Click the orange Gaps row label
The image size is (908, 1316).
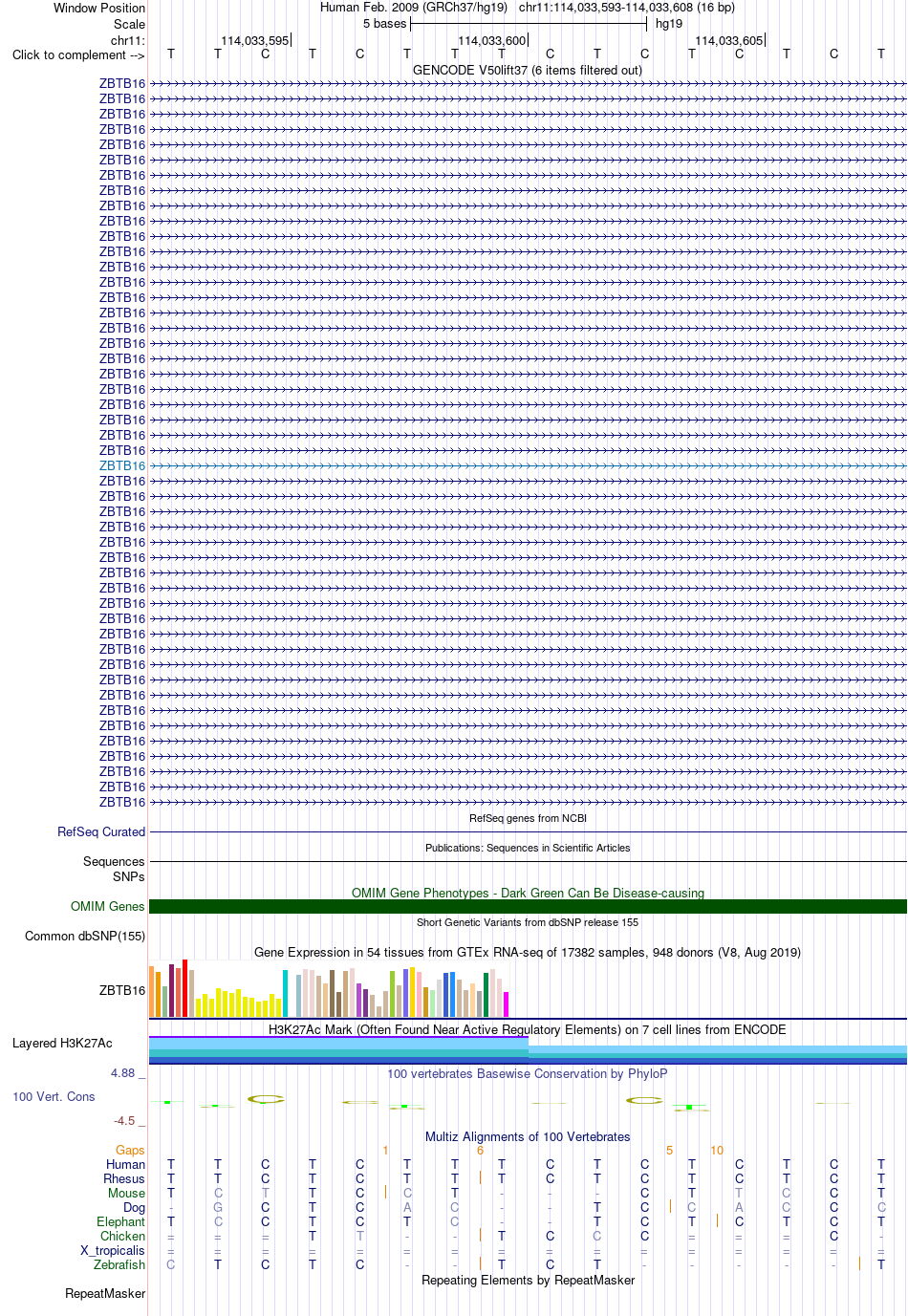point(130,1150)
